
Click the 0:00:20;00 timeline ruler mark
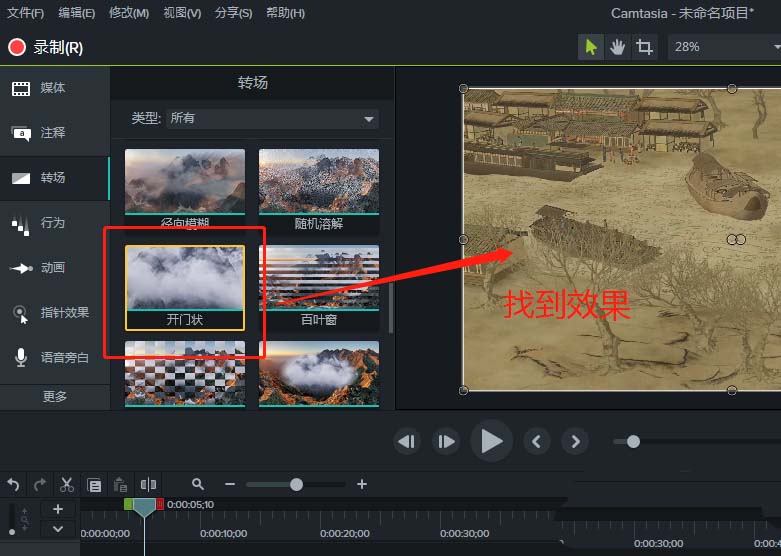point(345,534)
